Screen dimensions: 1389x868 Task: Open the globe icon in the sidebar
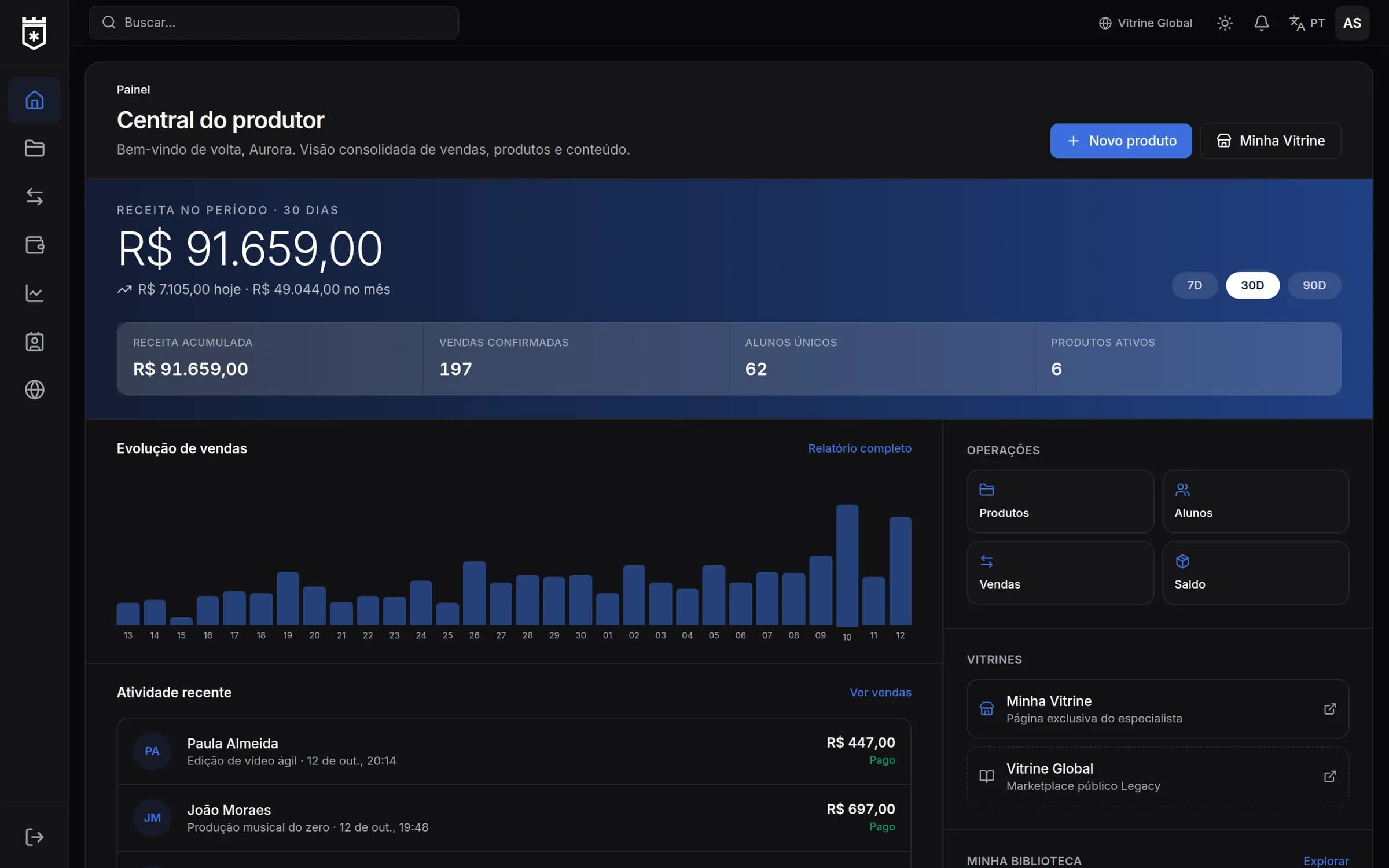coord(34,389)
